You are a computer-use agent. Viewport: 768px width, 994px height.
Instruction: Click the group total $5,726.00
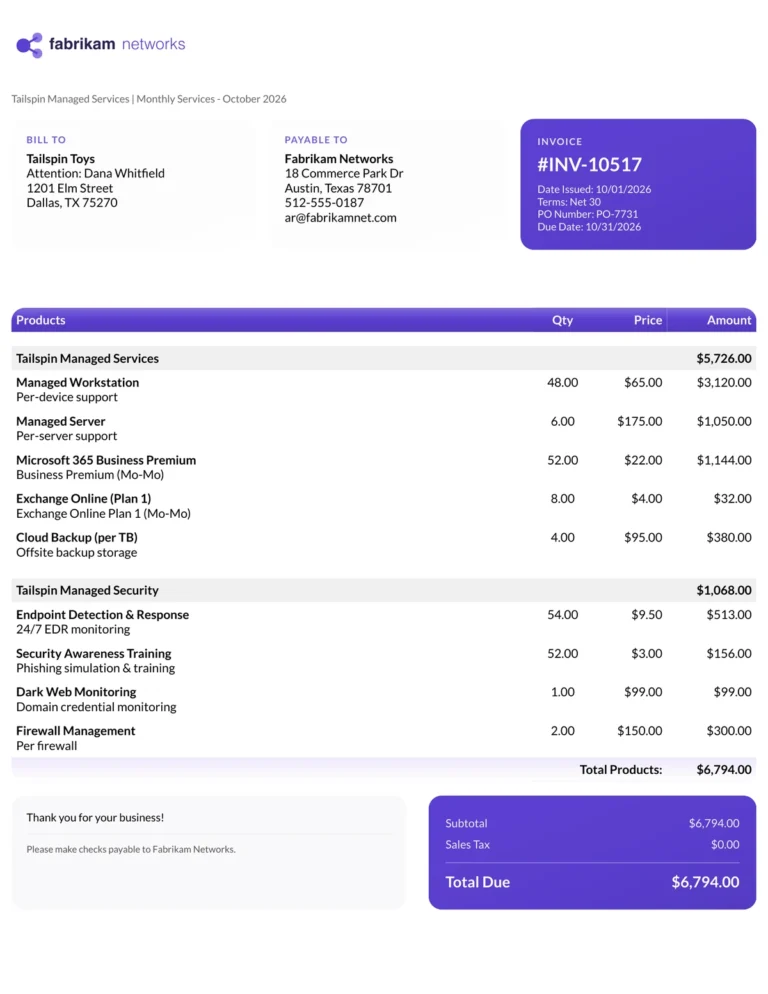(724, 358)
